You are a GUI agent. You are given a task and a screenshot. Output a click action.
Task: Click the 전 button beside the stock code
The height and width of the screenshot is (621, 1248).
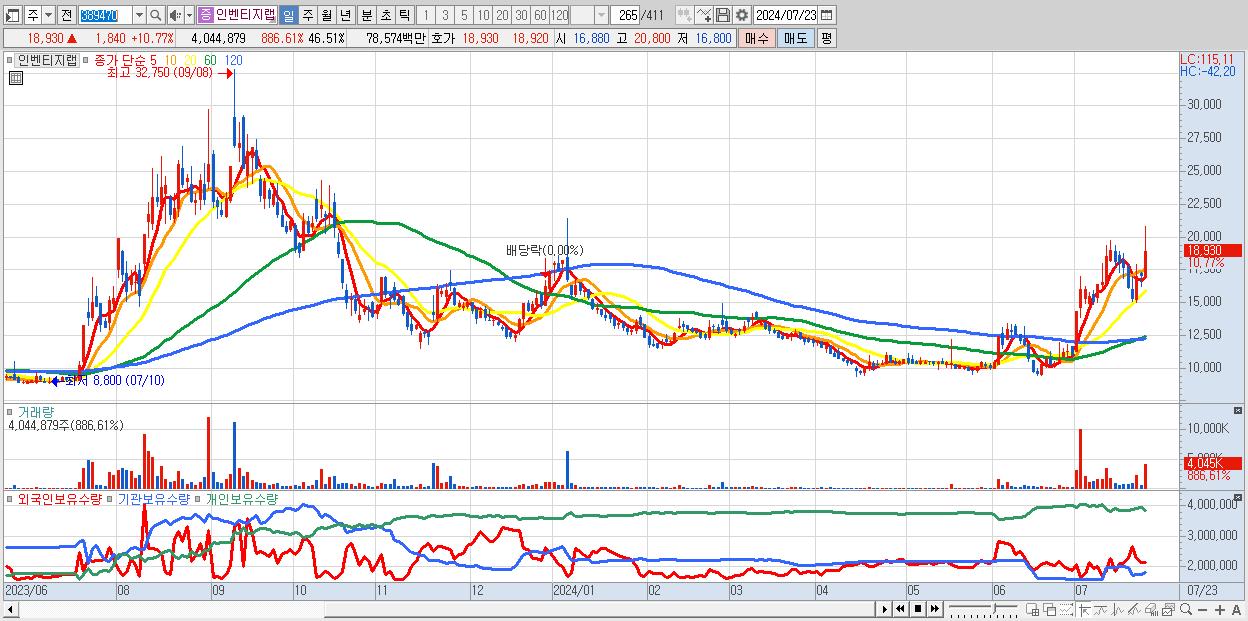coord(66,15)
